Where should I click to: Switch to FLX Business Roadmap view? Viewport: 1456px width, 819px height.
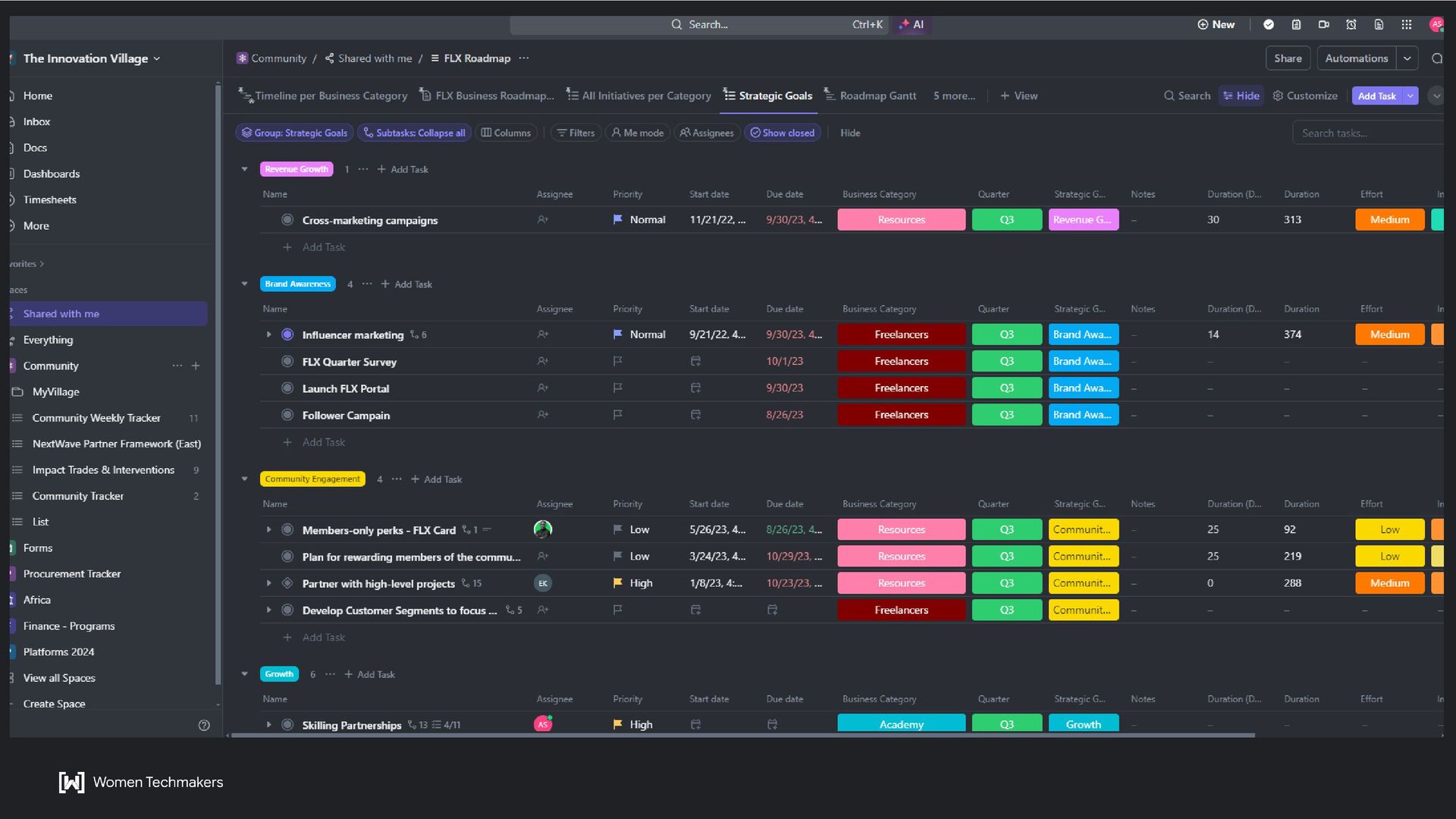(487, 96)
